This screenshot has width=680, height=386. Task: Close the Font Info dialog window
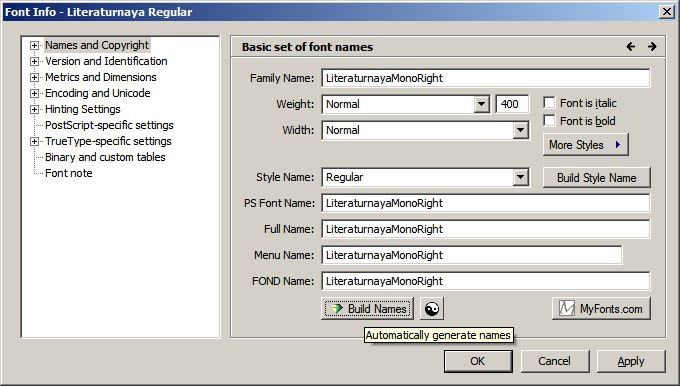click(667, 12)
